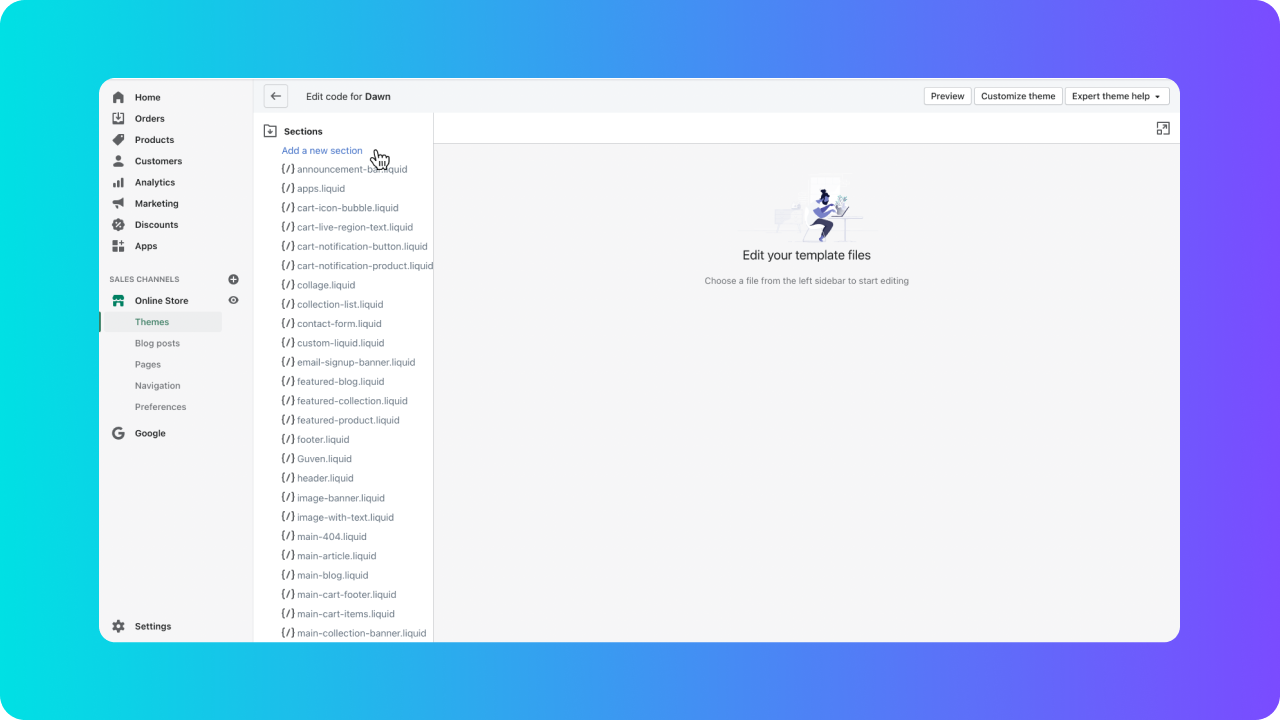The height and width of the screenshot is (720, 1280).
Task: Open Expert theme help dropdown
Action: (x=1117, y=96)
